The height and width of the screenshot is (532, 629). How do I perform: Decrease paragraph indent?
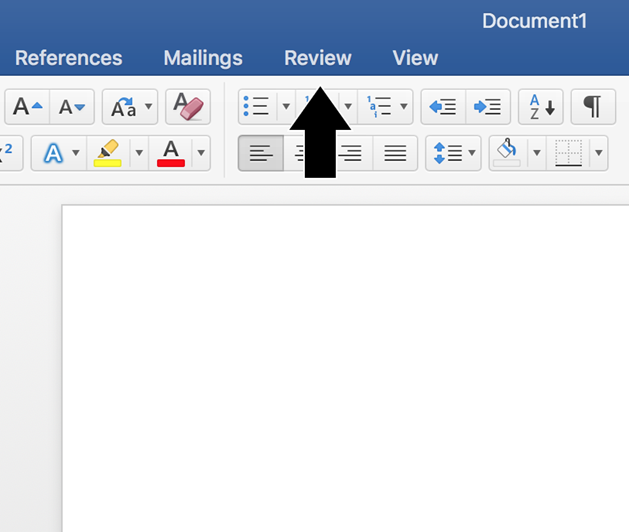click(x=443, y=107)
